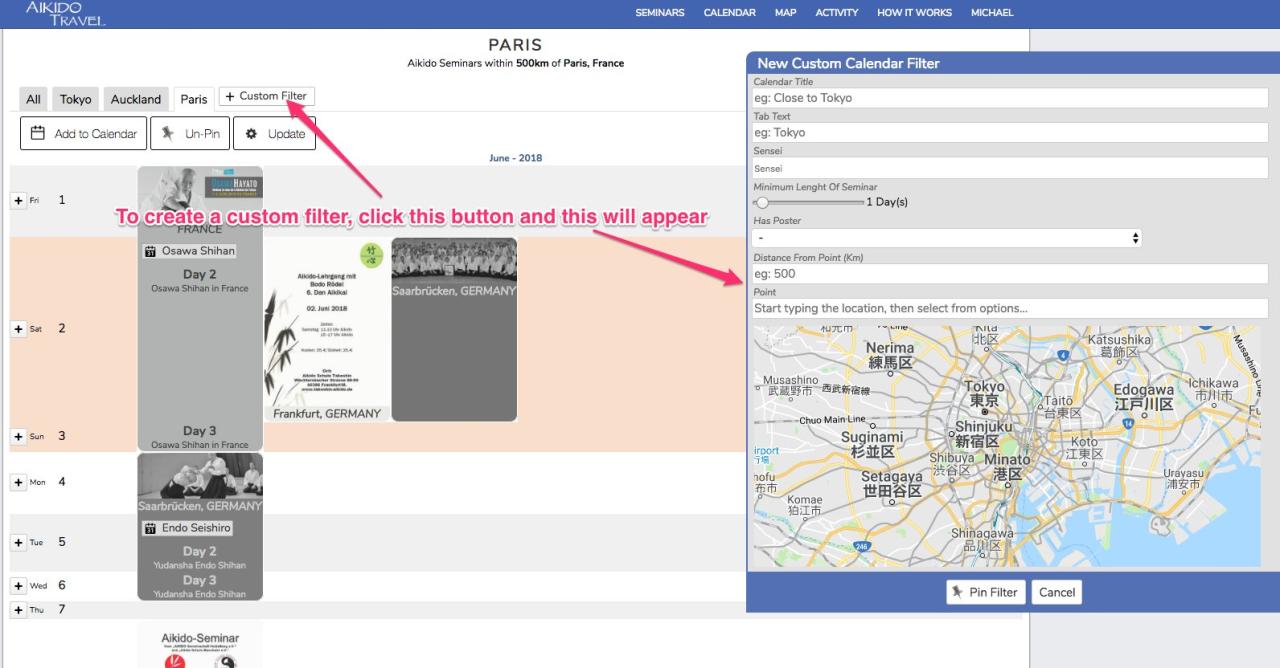Un-Pin the Paris calendar filter
The image size is (1280, 668).
coord(190,133)
